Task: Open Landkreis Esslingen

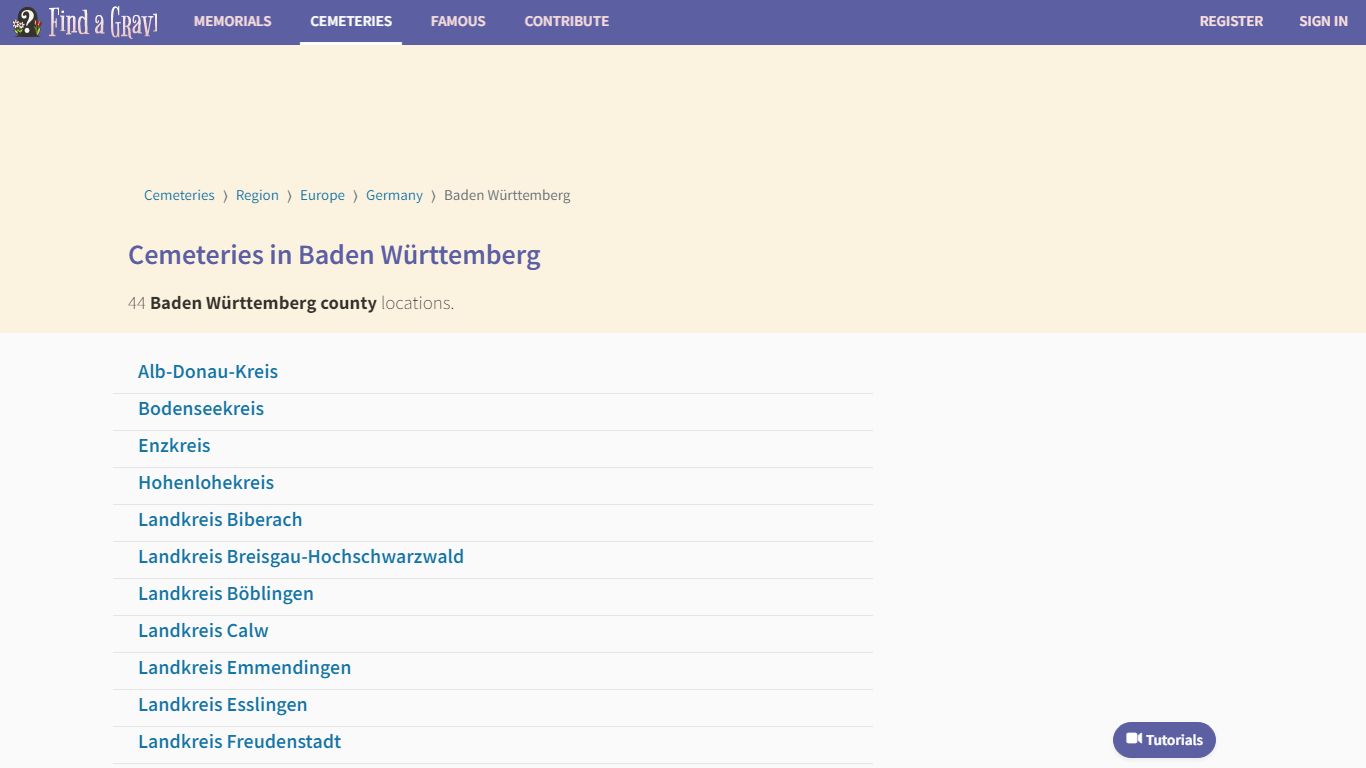Action: (223, 704)
